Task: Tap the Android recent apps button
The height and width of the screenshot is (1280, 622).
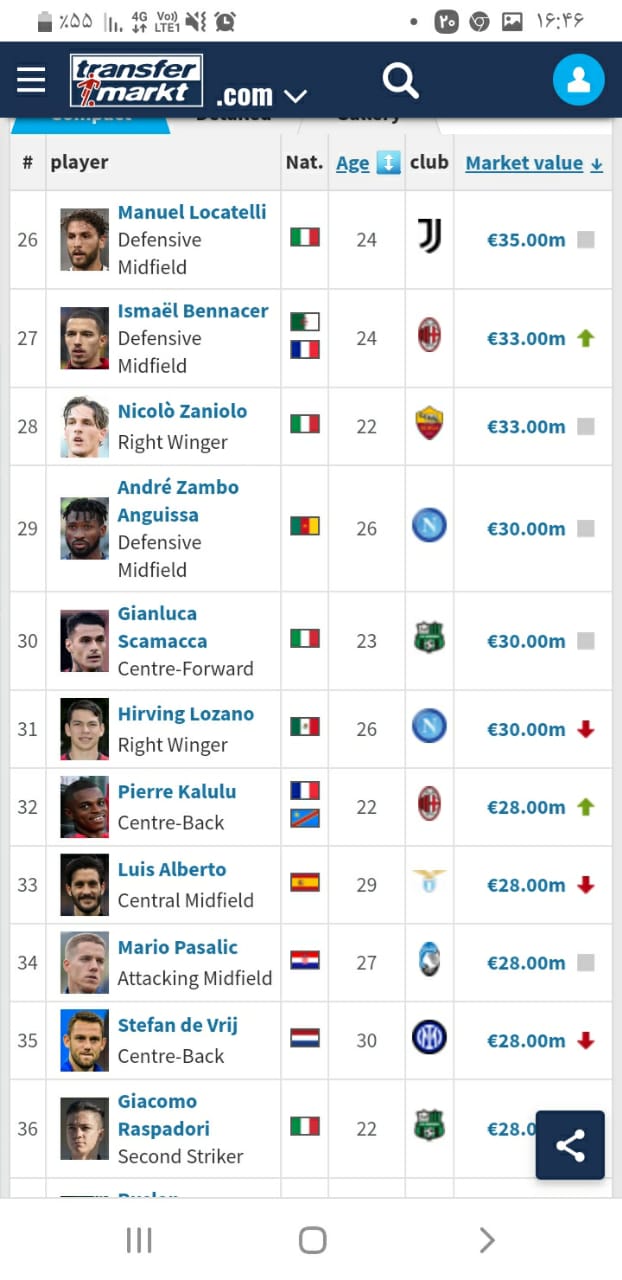Action: 139,1241
